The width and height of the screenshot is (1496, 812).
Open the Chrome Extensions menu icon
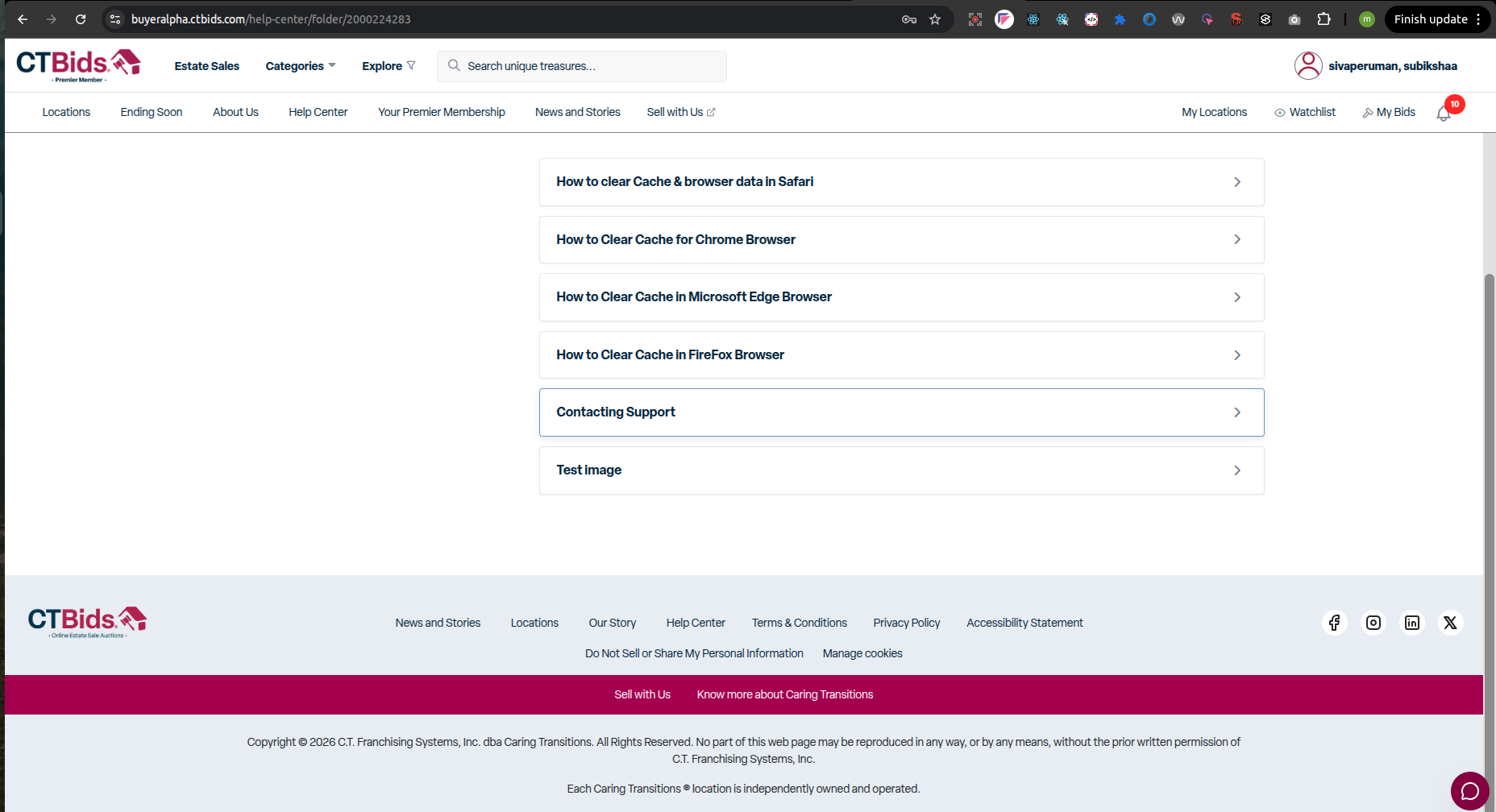tap(1324, 19)
